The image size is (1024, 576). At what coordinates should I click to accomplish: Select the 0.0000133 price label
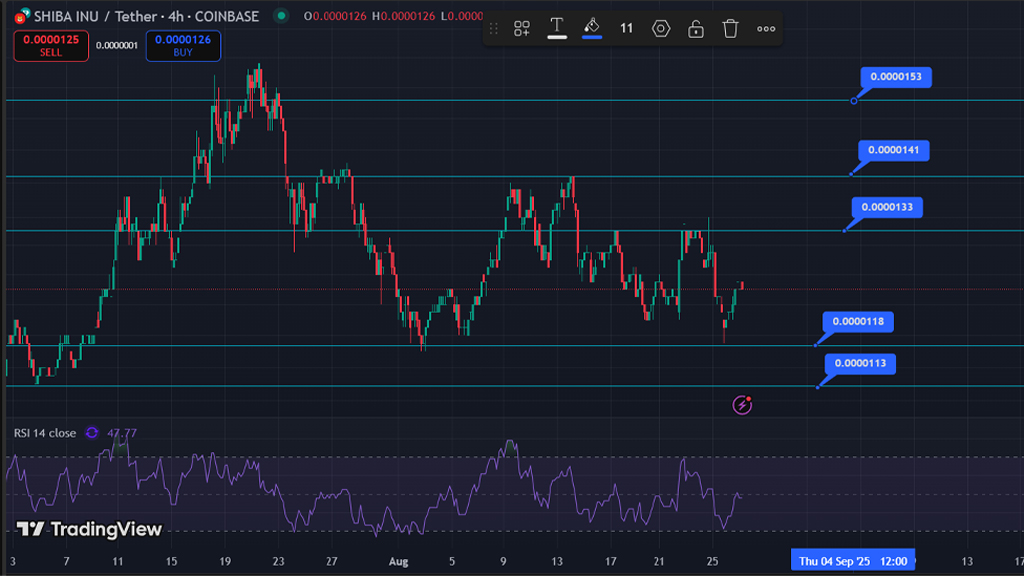tap(887, 208)
